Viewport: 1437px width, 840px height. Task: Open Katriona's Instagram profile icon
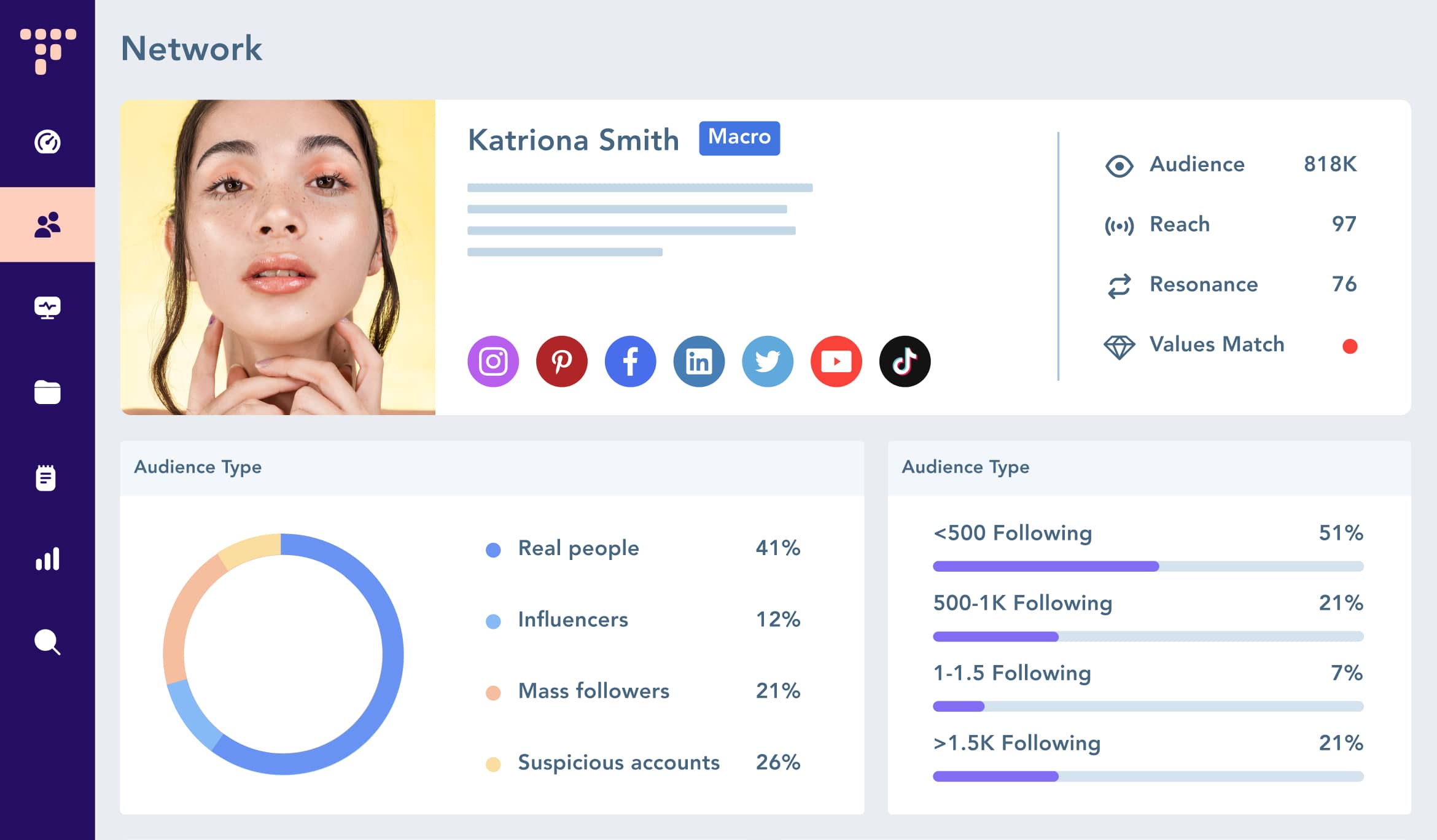pyautogui.click(x=493, y=361)
